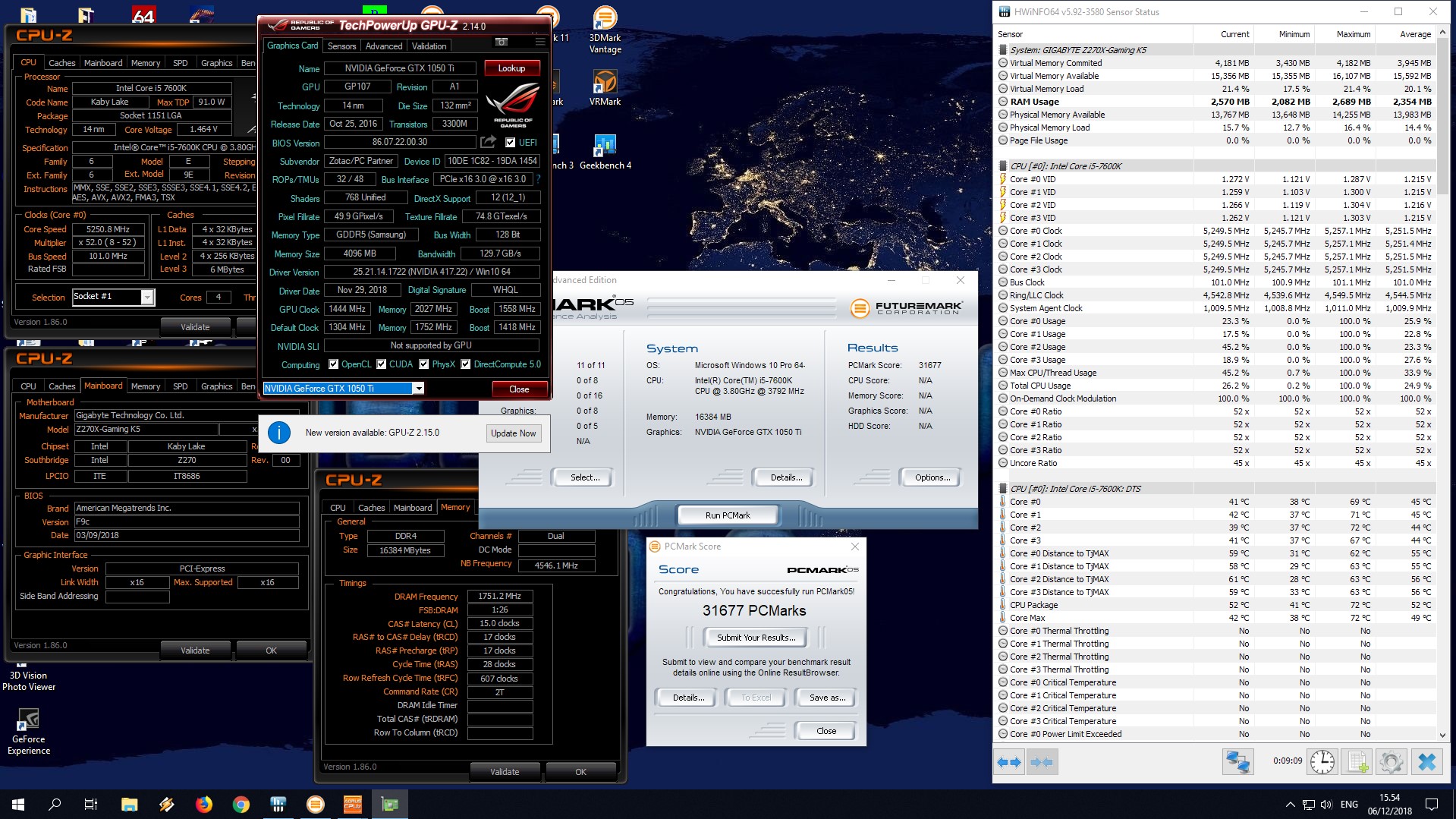
Task: Open the Socket #1 selection dropdown in CPU-Z
Action: (x=147, y=297)
